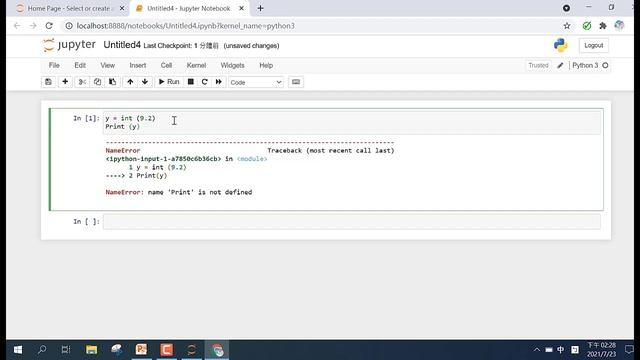The height and width of the screenshot is (360, 640).
Task: Click the Python 3 kernel indicator
Action: click(x=590, y=65)
